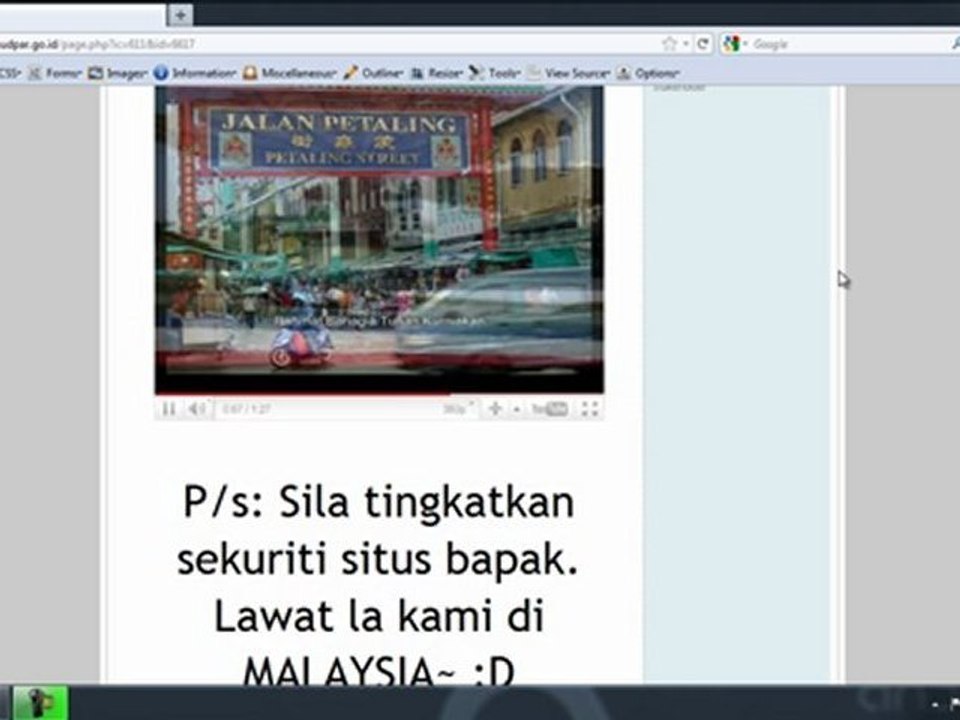Open the Tools developer toolbar menu
The height and width of the screenshot is (720, 960).
pos(495,73)
